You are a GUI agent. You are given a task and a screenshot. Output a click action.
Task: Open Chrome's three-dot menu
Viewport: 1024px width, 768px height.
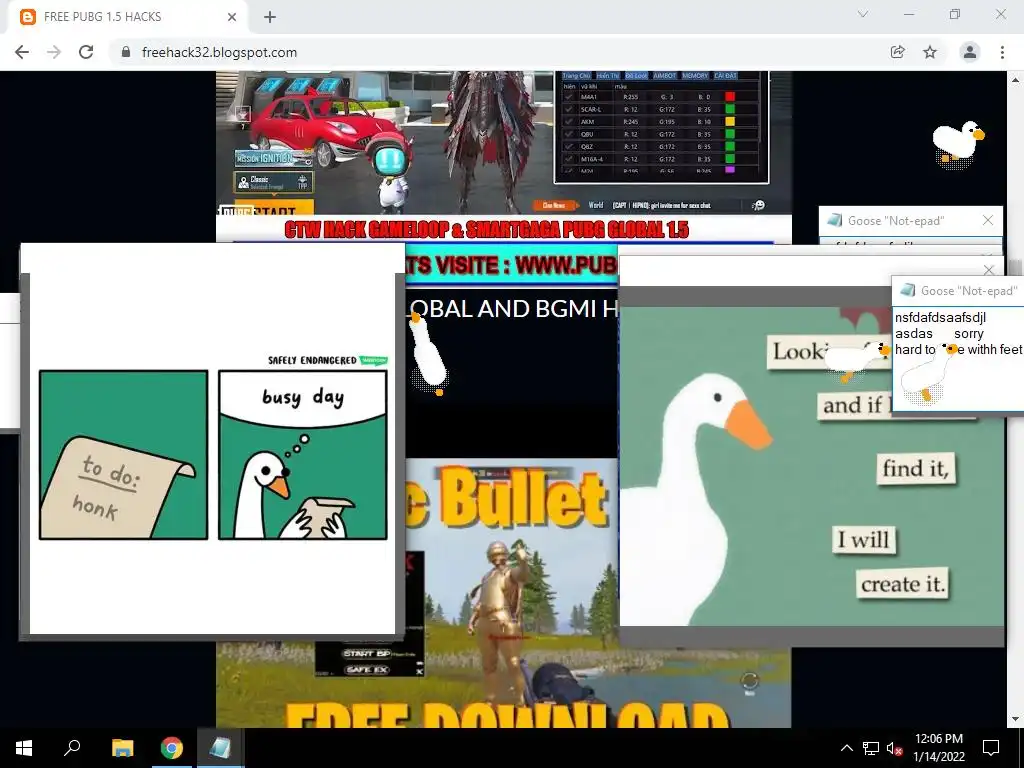point(1002,52)
